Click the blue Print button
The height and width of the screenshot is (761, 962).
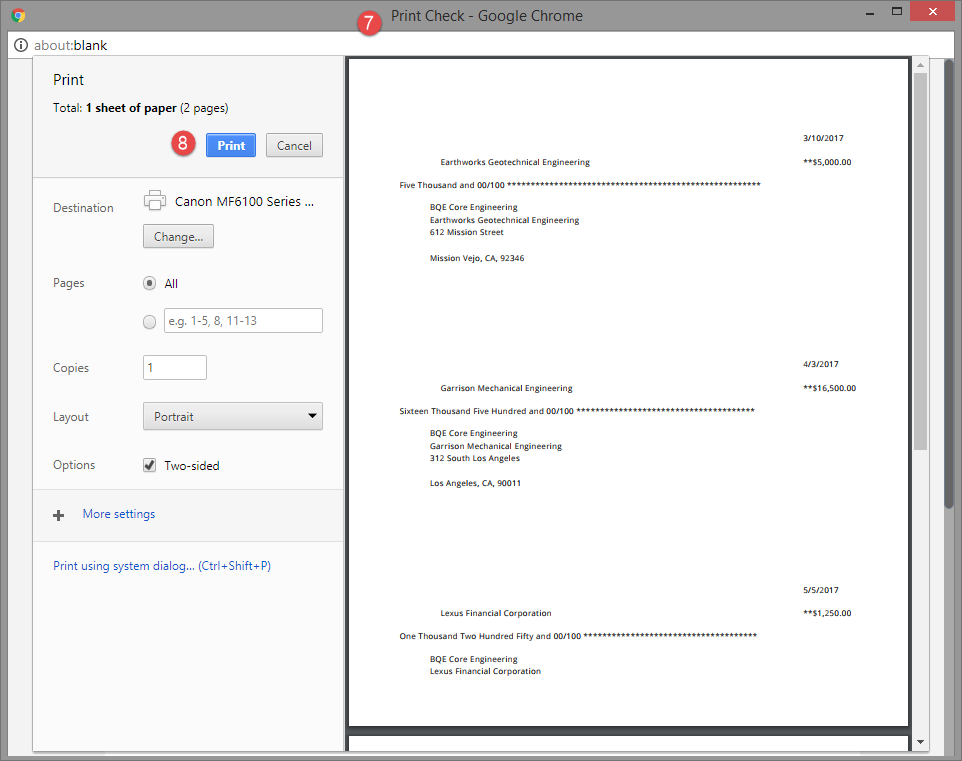pyautogui.click(x=230, y=145)
